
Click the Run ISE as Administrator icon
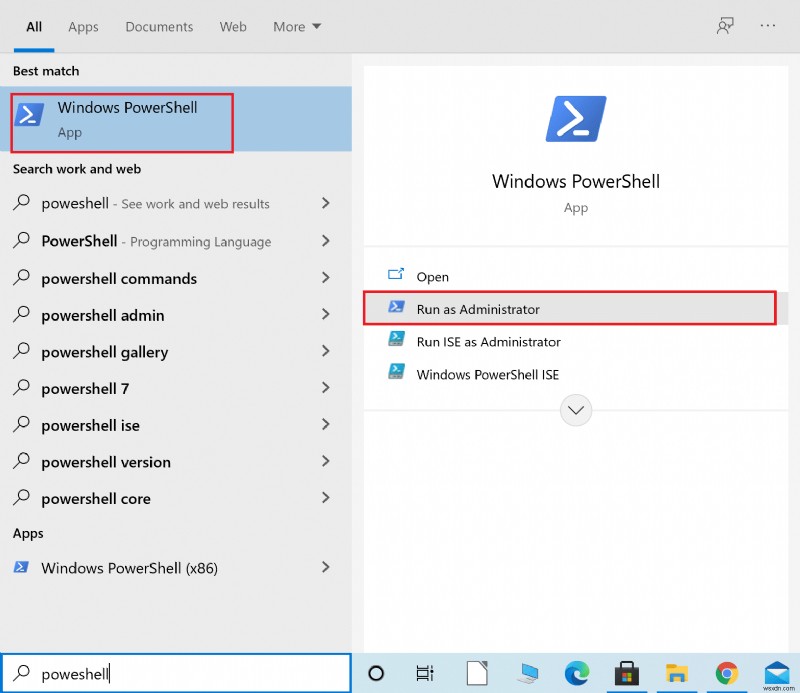(396, 339)
